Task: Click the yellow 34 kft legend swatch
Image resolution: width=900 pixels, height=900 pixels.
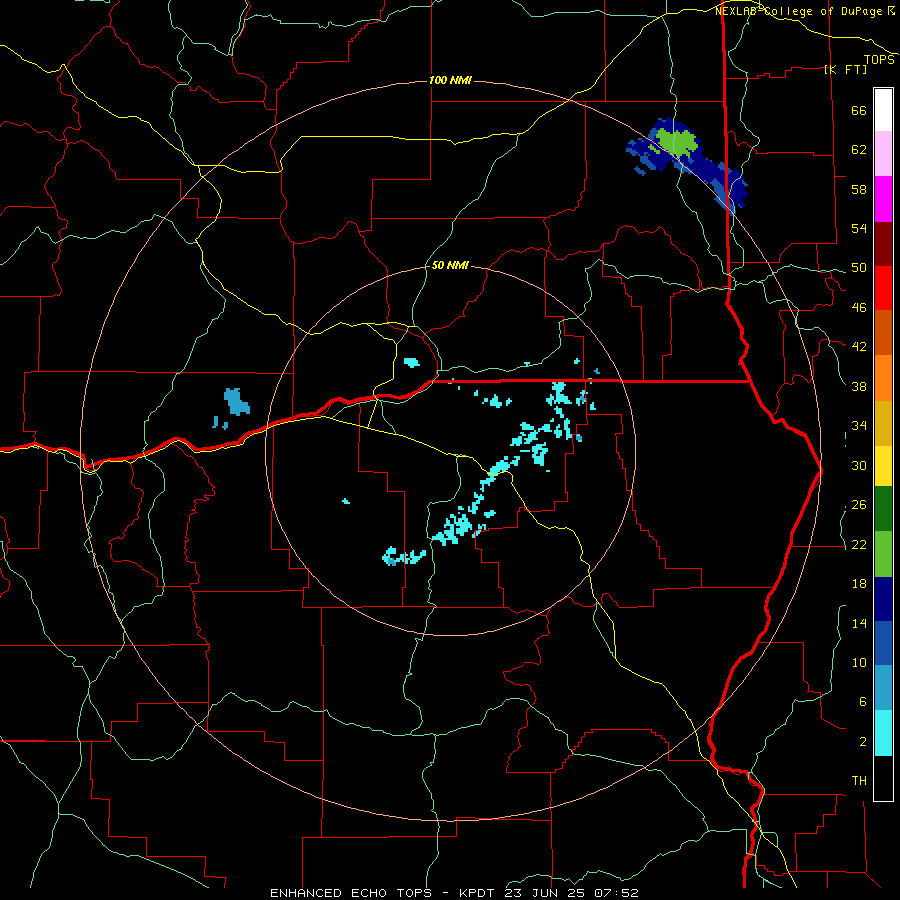Action: (883, 466)
